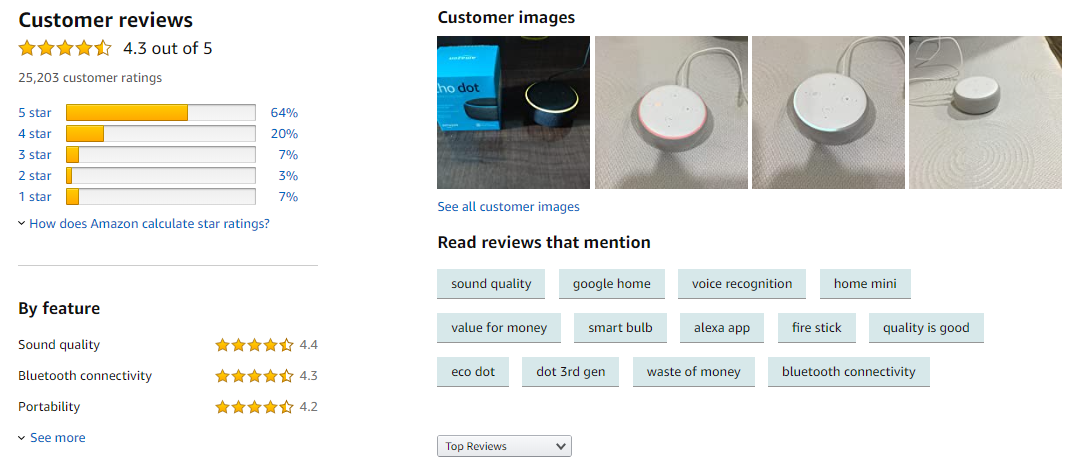Open the first customer image with box
Screen dimensions: 1084x467
(x=513, y=113)
